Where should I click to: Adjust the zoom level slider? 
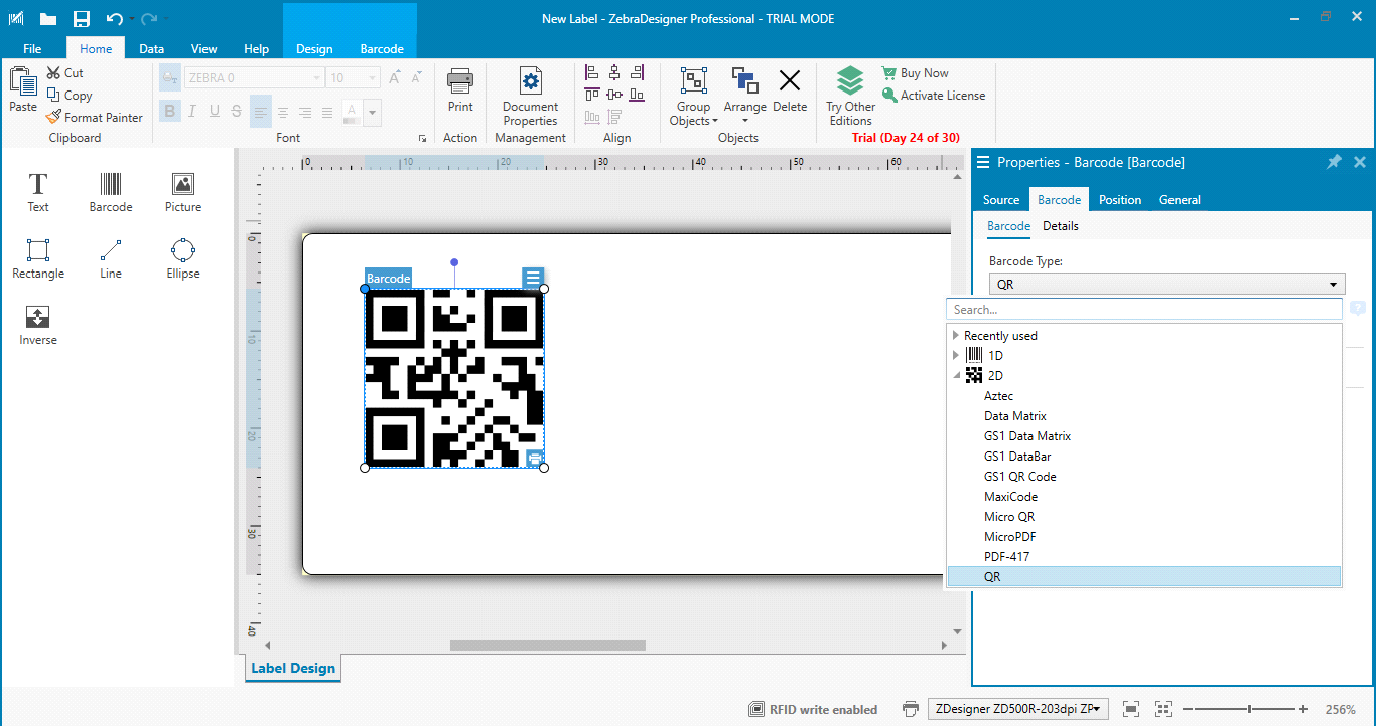click(x=1249, y=709)
